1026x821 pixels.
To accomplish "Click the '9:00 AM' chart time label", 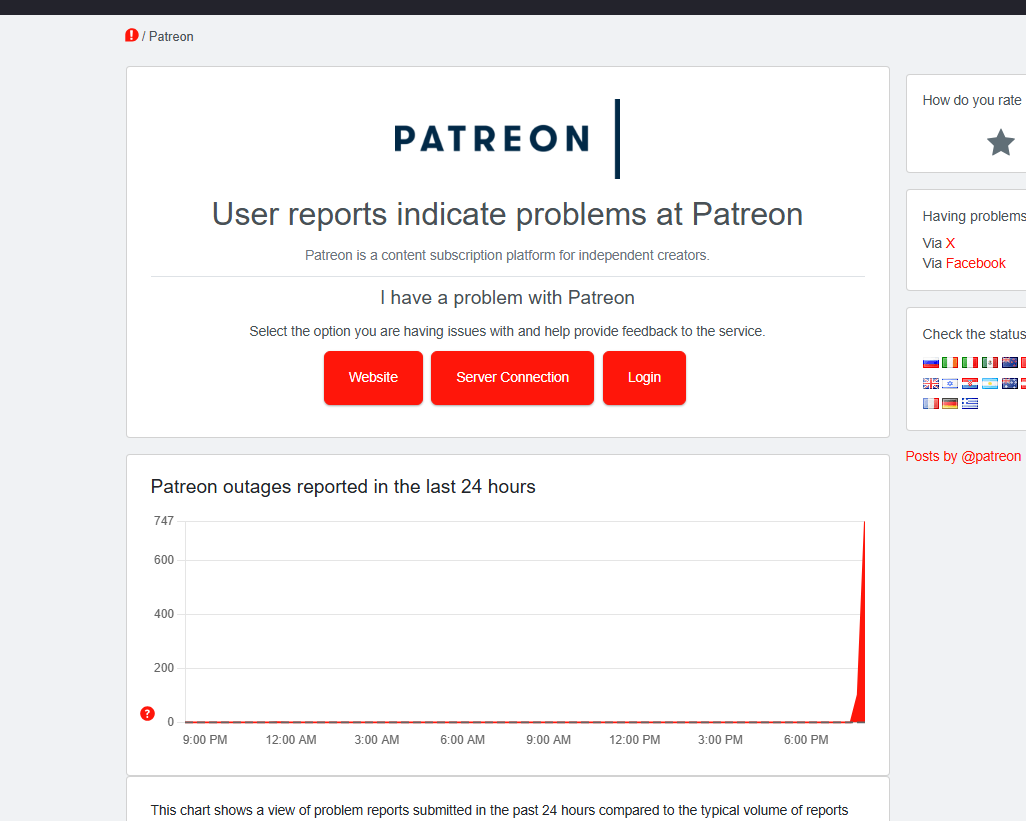I will 548,740.
